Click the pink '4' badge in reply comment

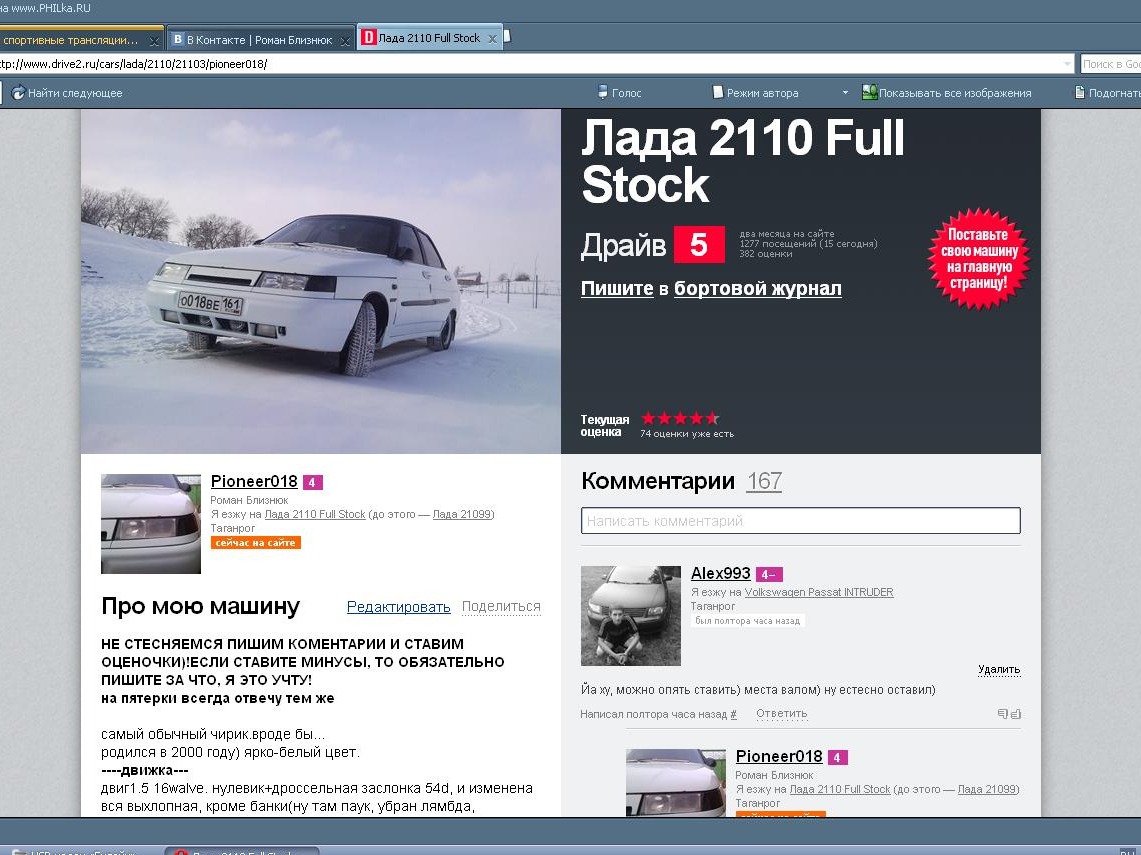click(838, 757)
